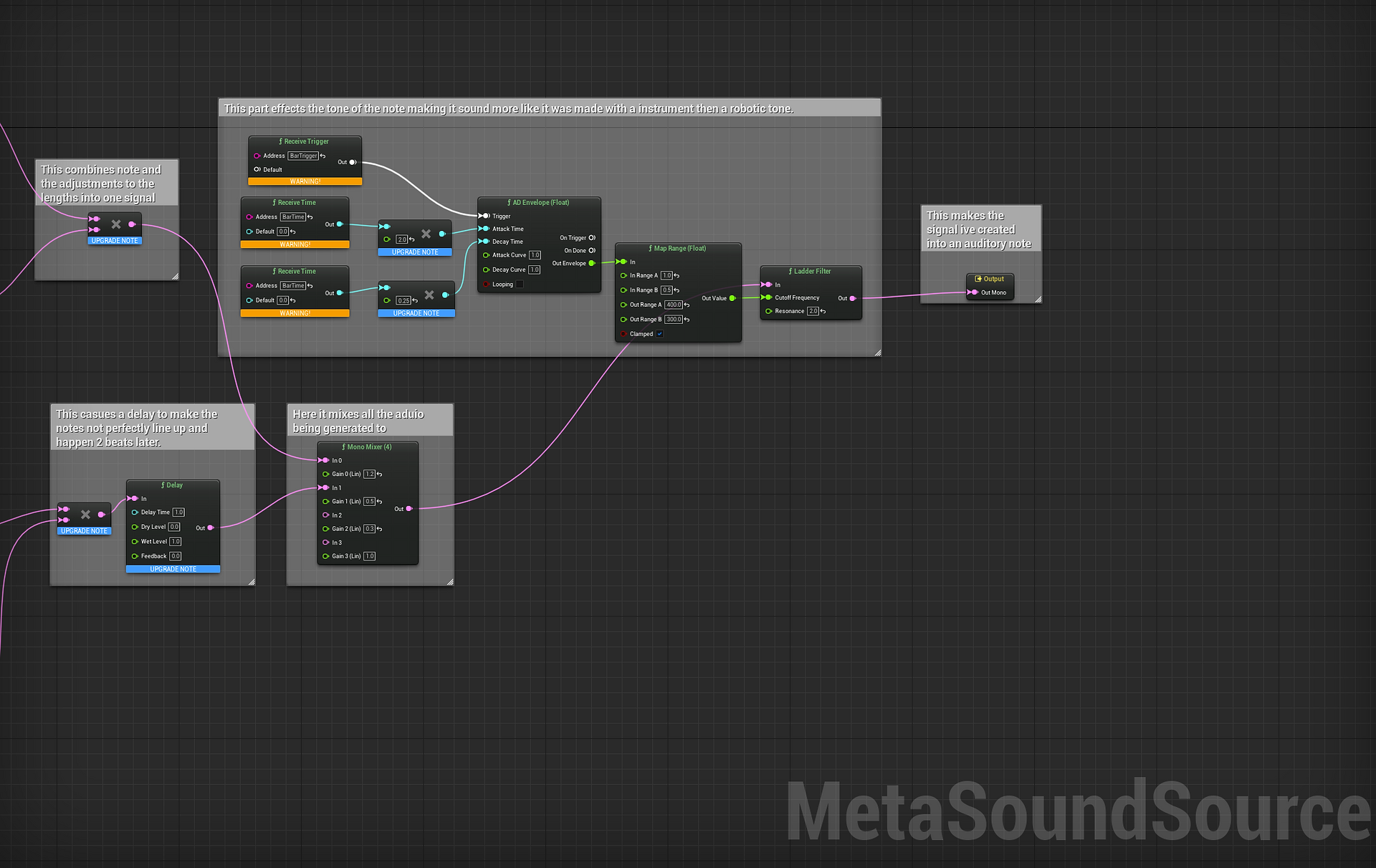This screenshot has height=868, width=1376.
Task: Click the multiply icon on the 2.0 node
Action: pyautogui.click(x=426, y=234)
